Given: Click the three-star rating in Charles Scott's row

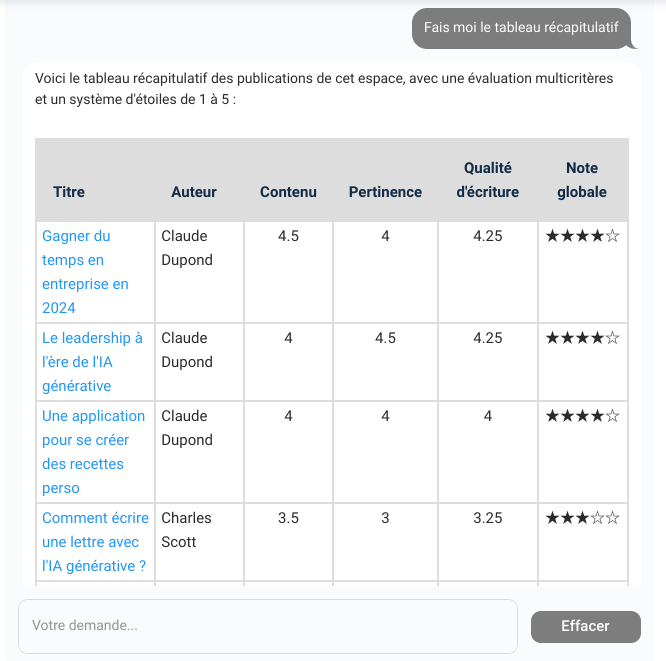Looking at the screenshot, I should pos(582,519).
